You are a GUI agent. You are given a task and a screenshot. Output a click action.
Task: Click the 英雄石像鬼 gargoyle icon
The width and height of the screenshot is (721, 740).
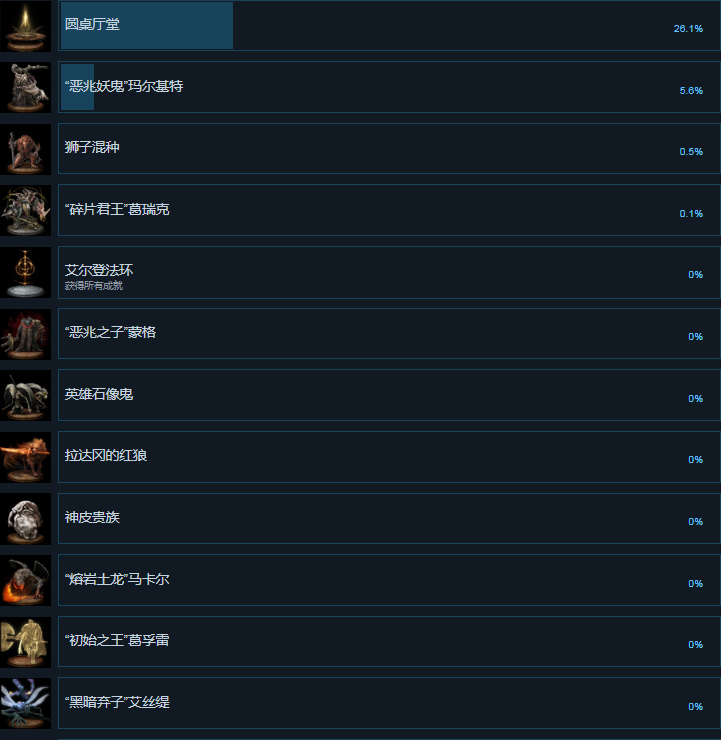click(25, 395)
